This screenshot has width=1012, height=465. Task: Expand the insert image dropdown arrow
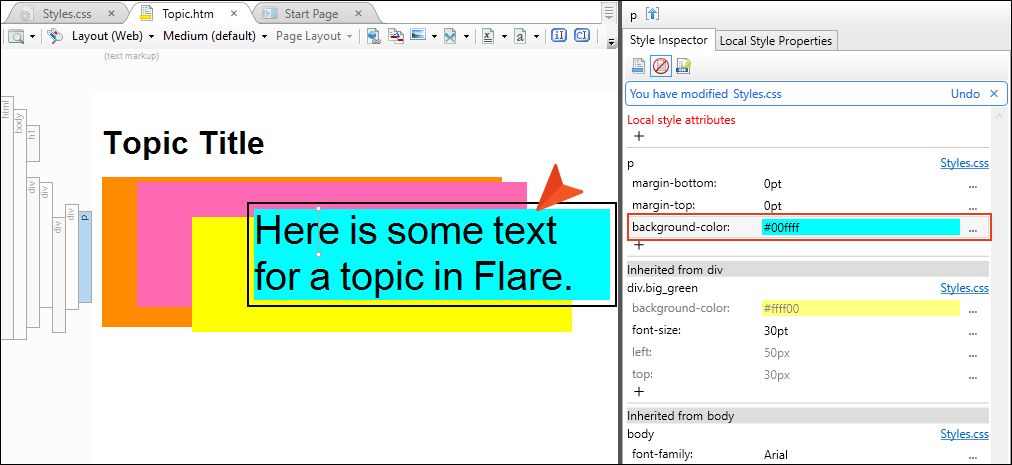[x=434, y=37]
